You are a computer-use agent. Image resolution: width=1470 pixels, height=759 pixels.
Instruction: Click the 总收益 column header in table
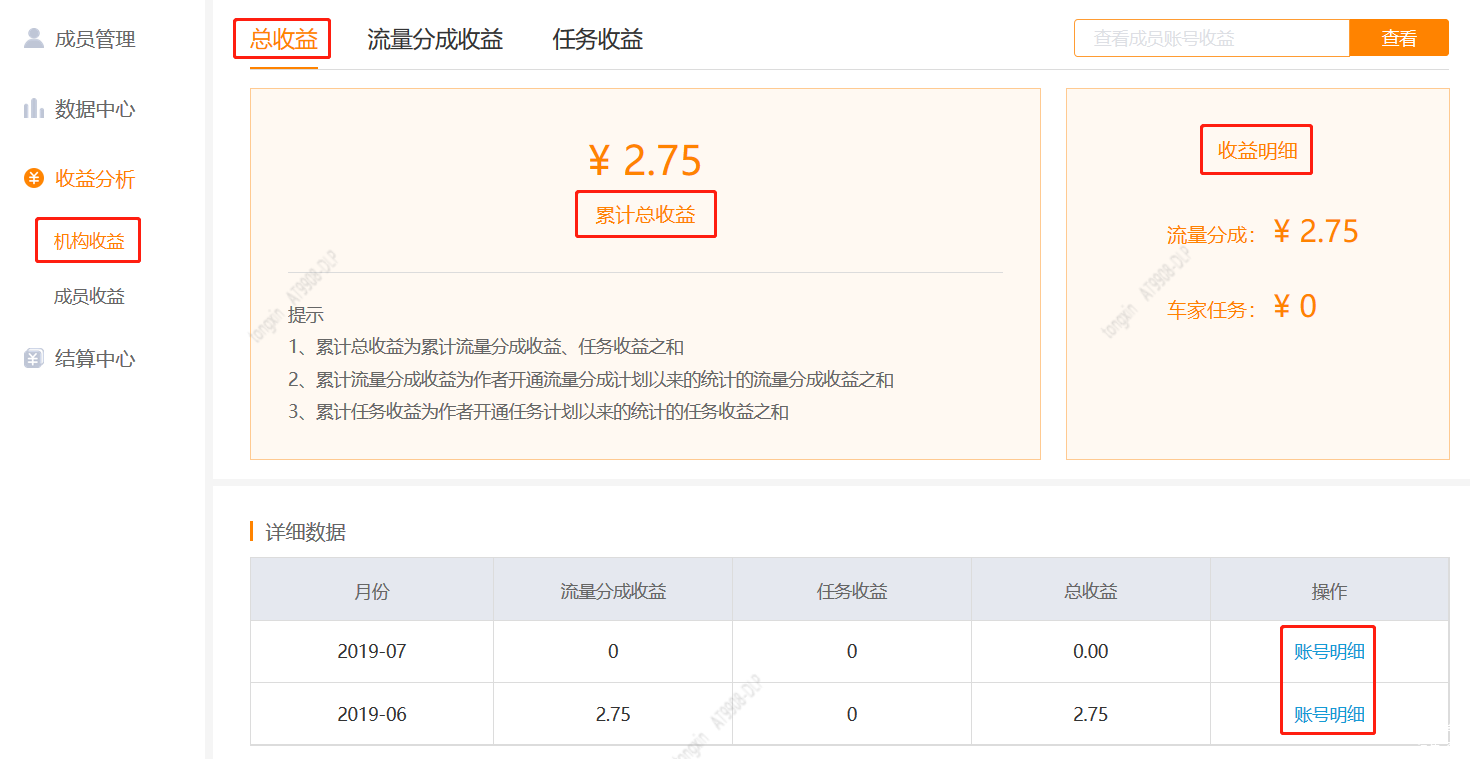point(1090,591)
